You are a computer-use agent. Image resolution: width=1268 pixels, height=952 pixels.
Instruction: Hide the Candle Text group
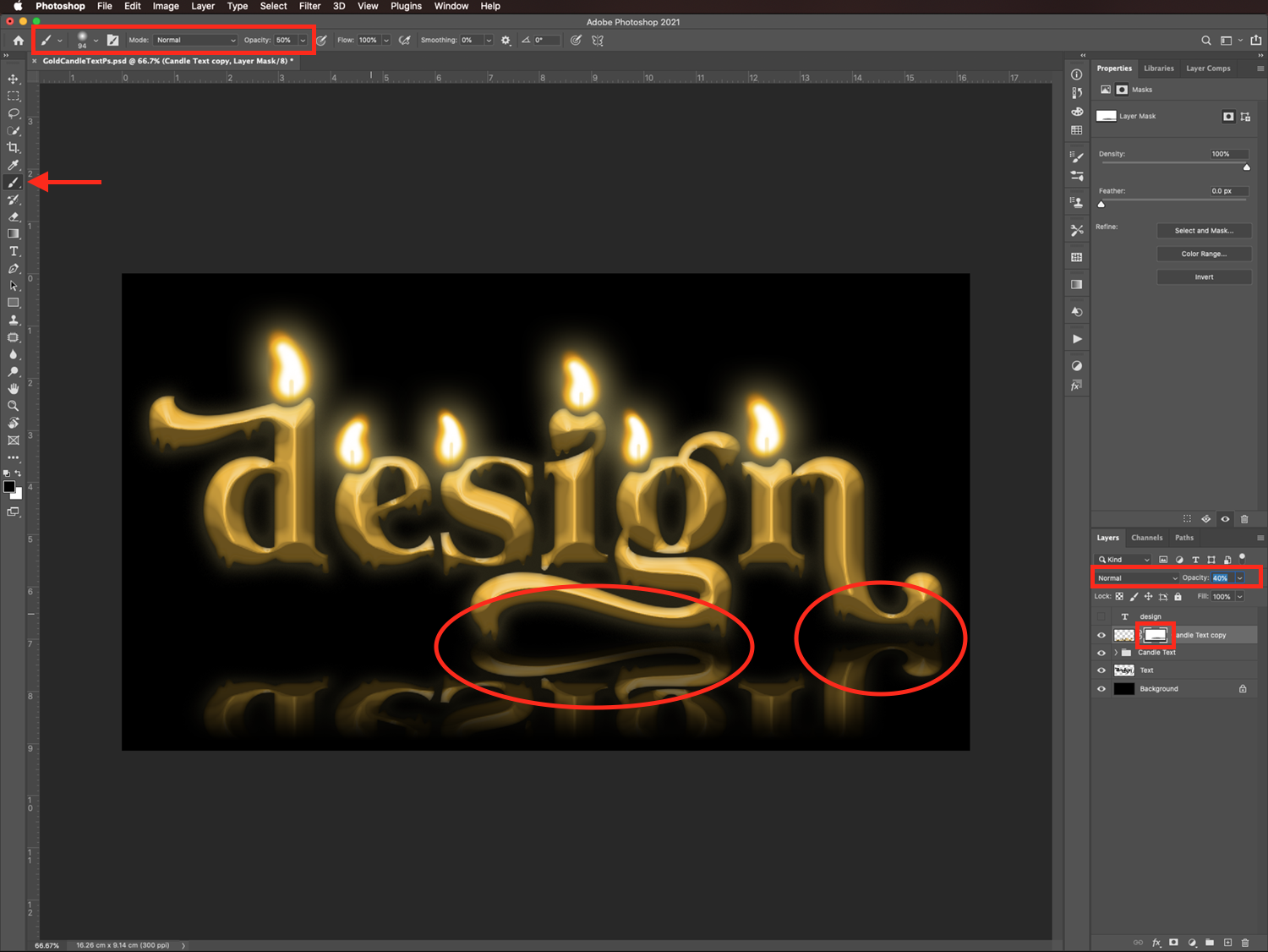tap(1101, 653)
